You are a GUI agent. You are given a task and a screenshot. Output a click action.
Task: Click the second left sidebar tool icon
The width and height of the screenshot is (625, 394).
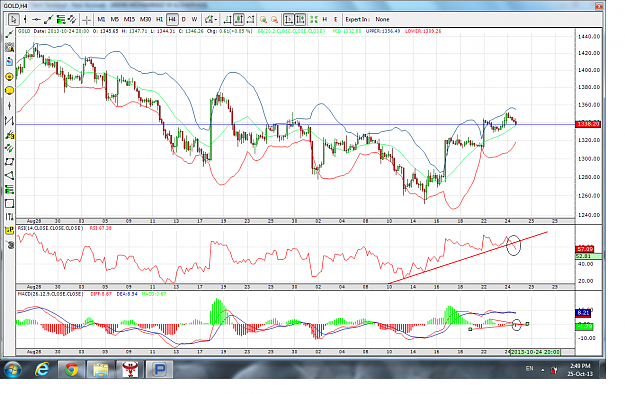click(9, 48)
